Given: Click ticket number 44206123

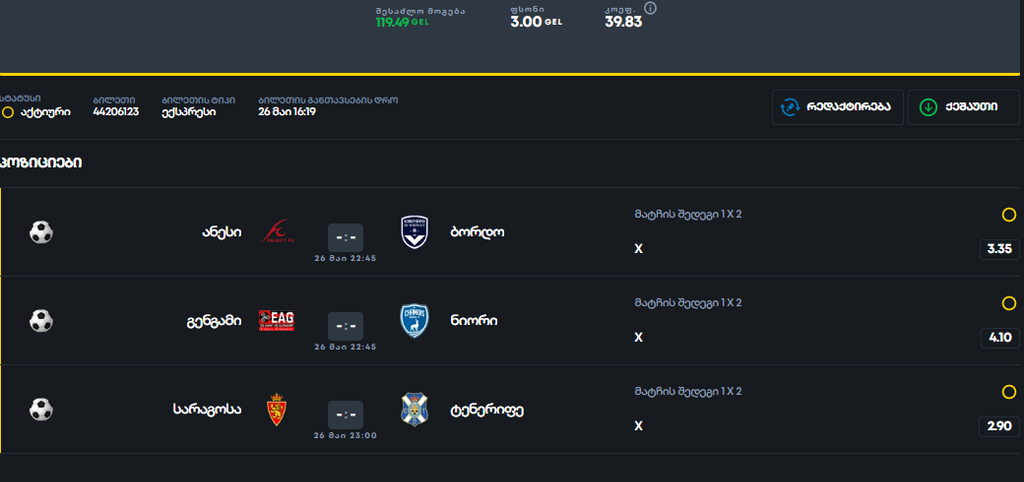Looking at the screenshot, I should click(116, 112).
